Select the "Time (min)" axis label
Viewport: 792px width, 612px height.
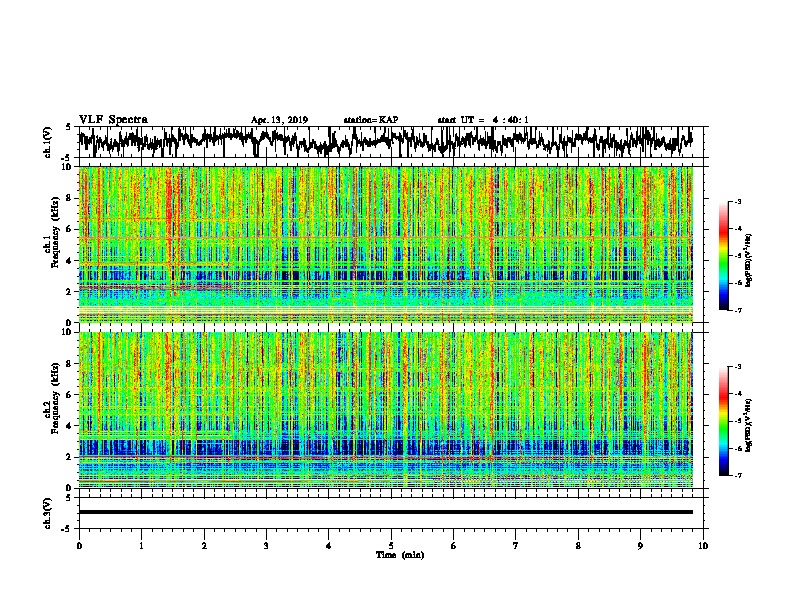pyautogui.click(x=400, y=555)
